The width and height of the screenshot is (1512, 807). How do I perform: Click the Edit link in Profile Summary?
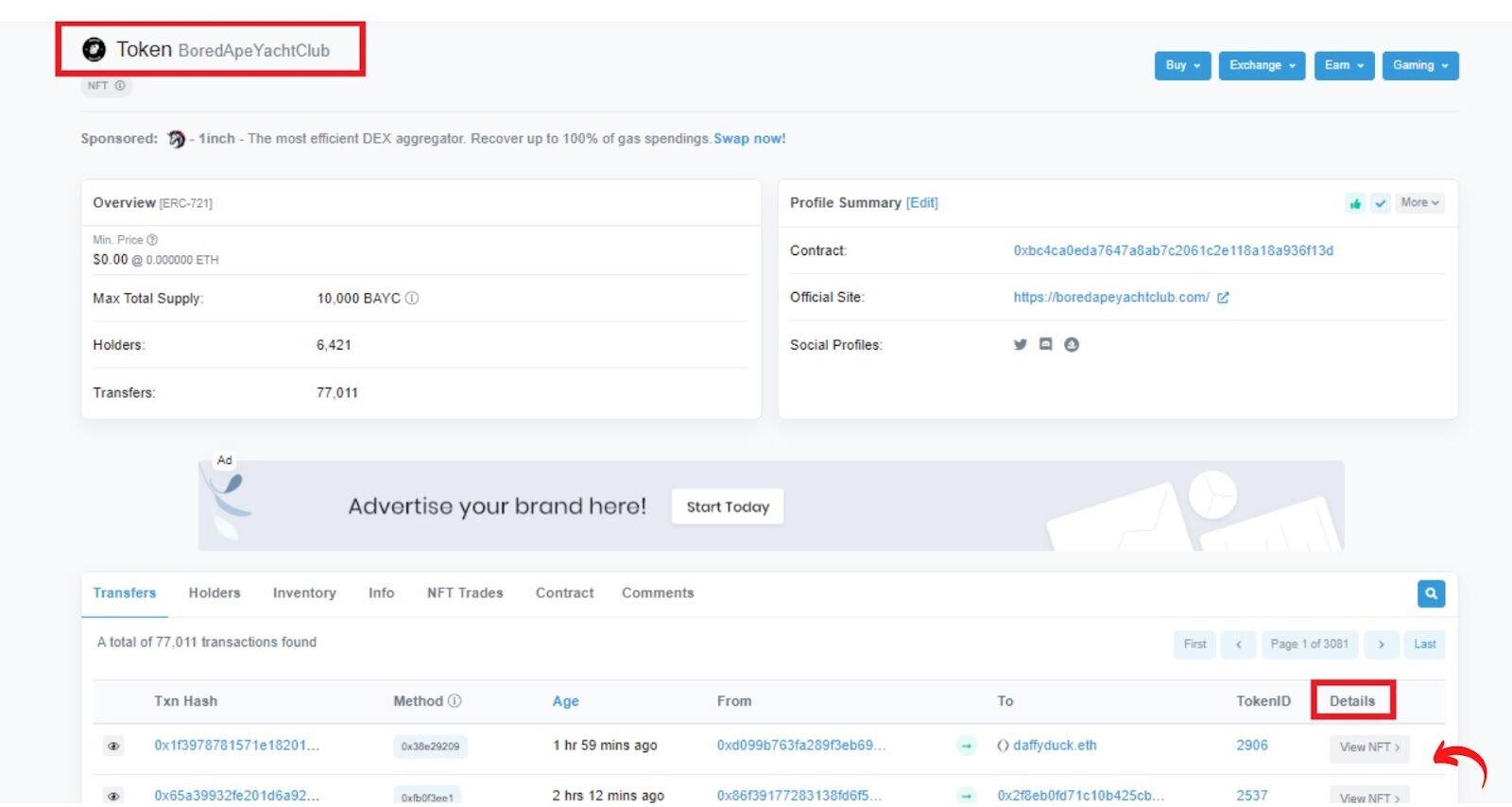922,203
